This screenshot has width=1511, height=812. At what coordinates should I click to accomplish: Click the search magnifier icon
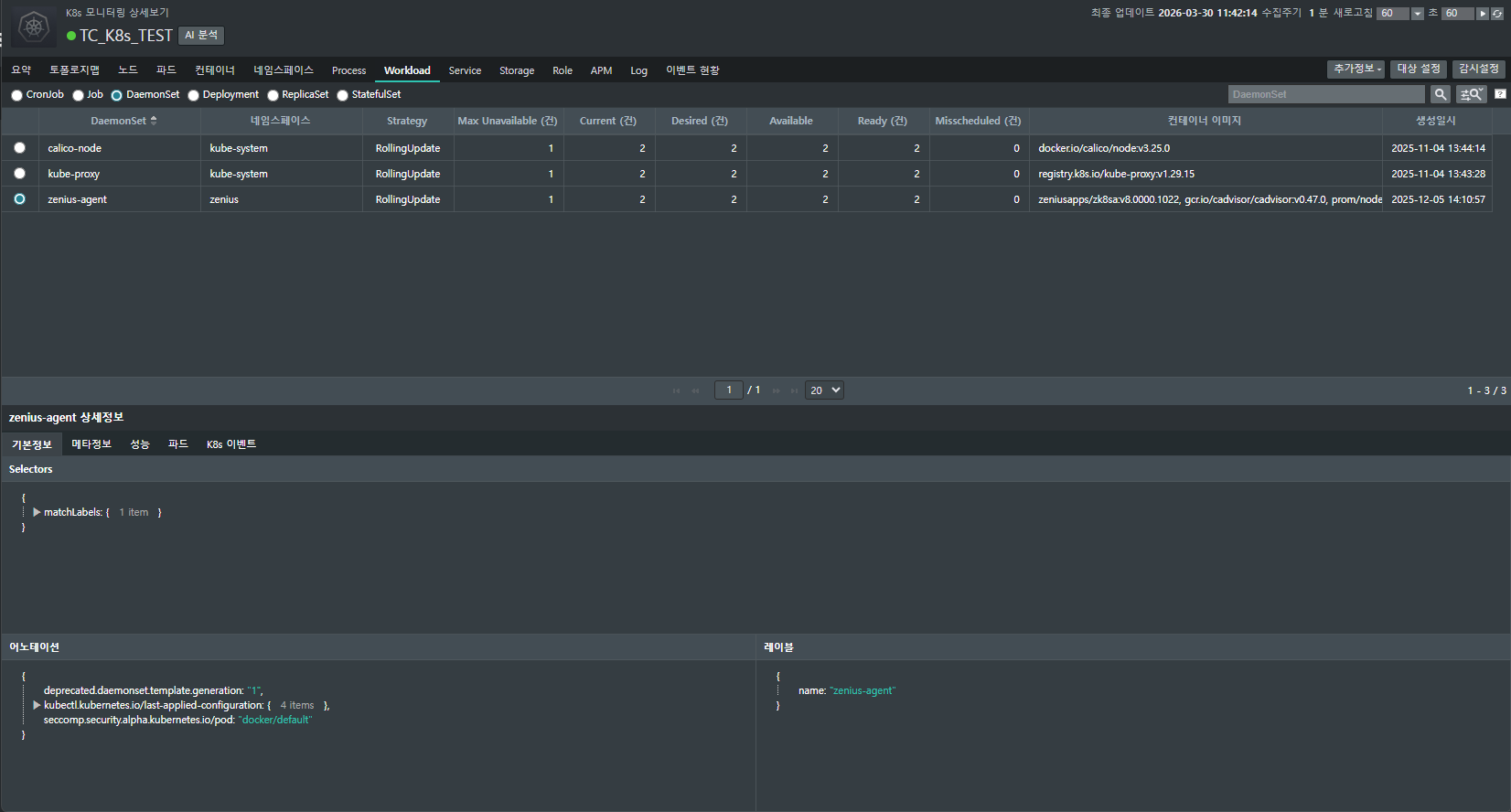[1441, 94]
